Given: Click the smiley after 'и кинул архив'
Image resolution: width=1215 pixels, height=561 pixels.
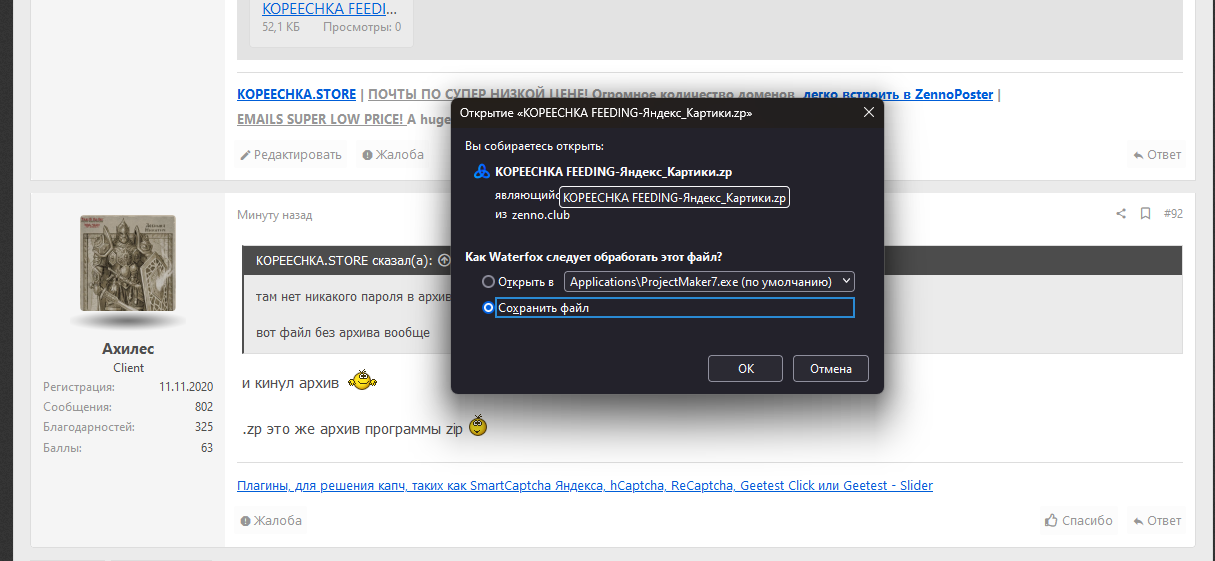Looking at the screenshot, I should 362,381.
